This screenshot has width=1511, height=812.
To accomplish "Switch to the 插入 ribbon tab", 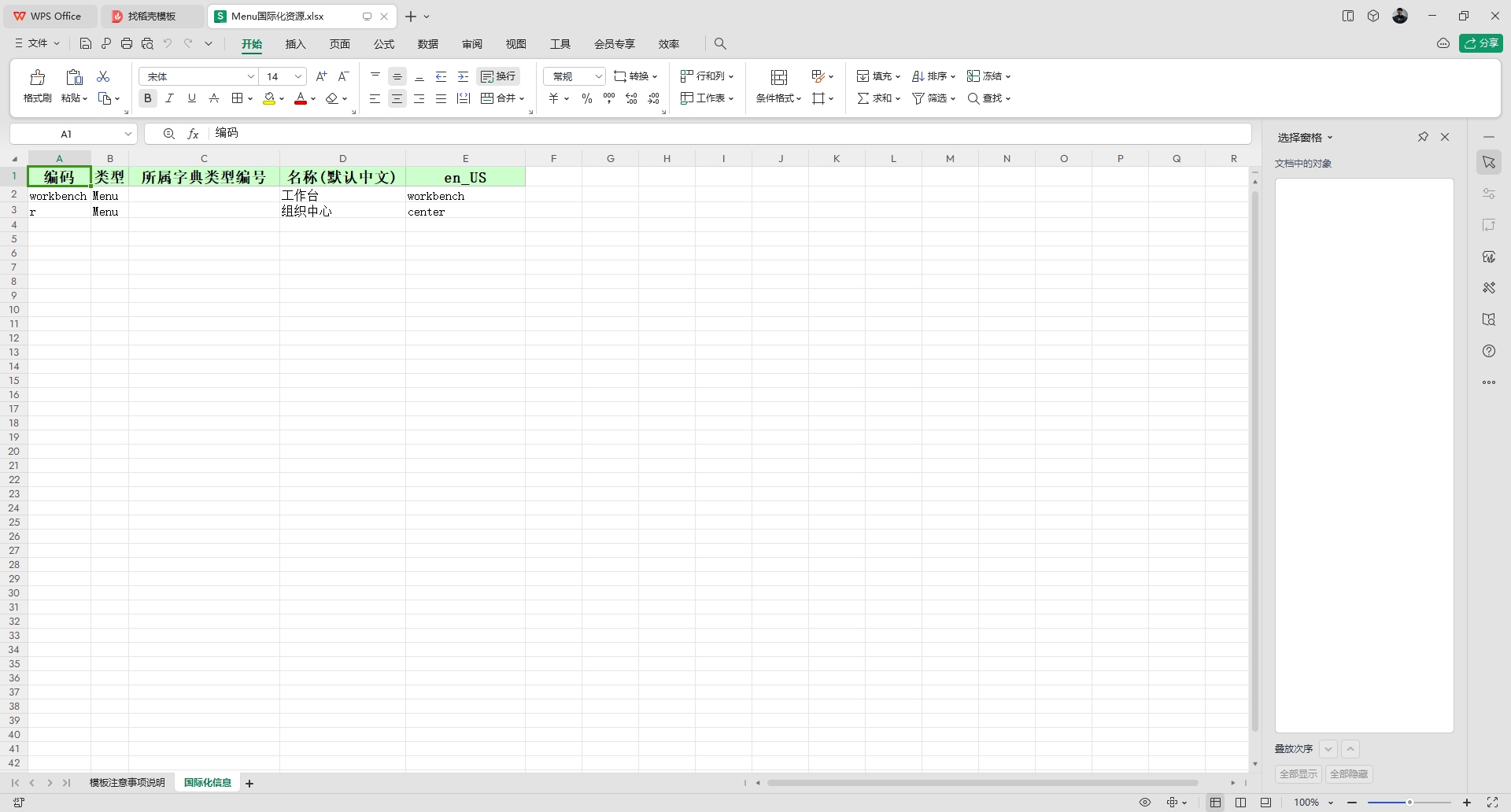I will coord(295,44).
